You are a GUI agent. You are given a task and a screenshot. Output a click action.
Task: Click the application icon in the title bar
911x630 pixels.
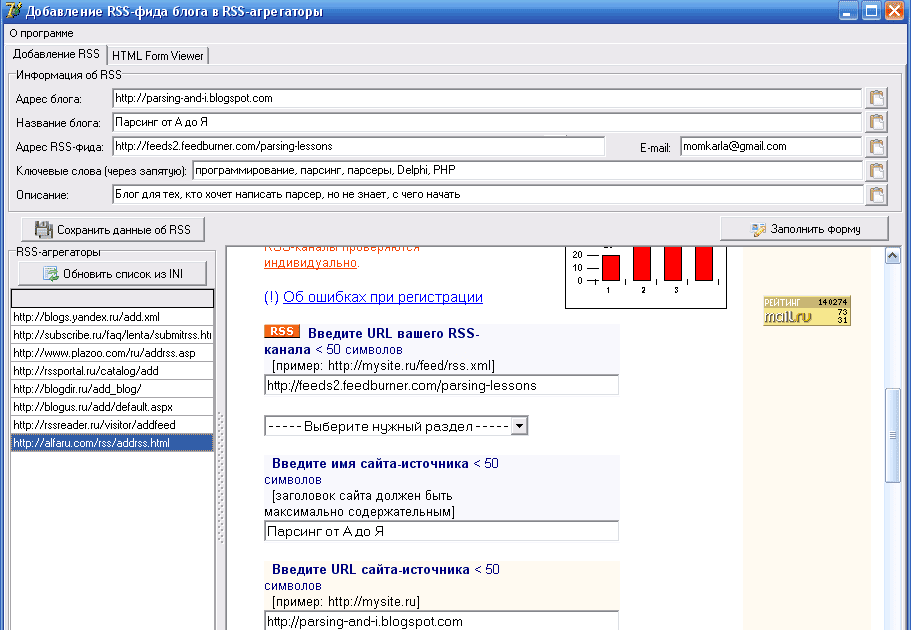click(x=13, y=10)
